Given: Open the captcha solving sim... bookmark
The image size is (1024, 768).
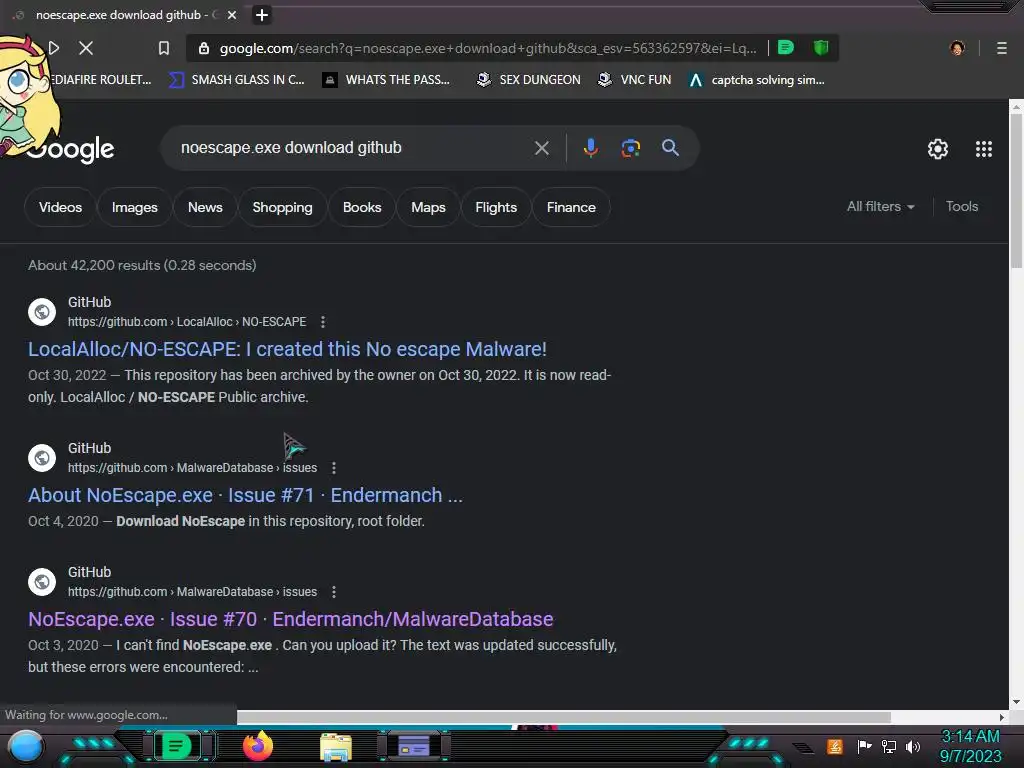Looking at the screenshot, I should (x=757, y=80).
